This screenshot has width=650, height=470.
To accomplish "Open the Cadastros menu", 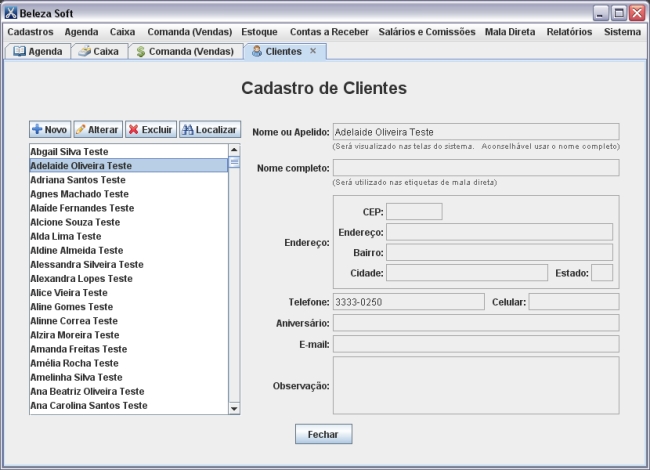I will 30,32.
